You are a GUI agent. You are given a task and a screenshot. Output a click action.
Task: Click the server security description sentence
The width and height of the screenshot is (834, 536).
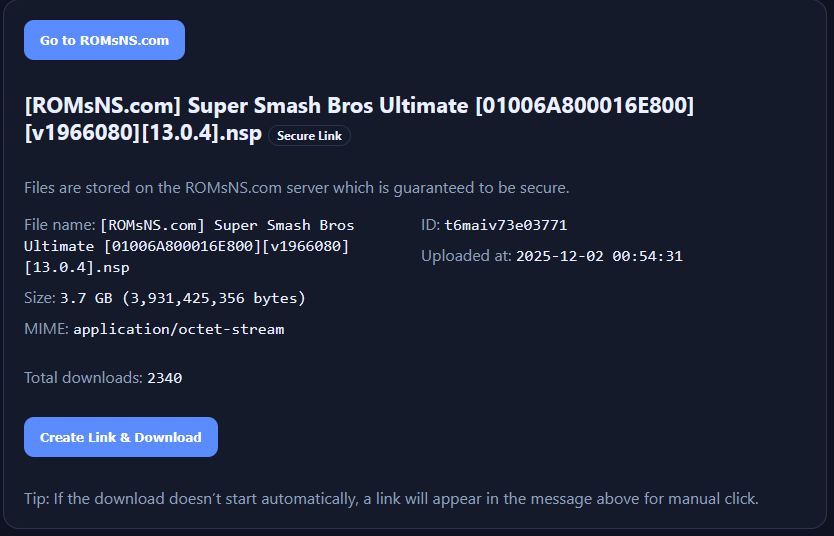click(296, 187)
